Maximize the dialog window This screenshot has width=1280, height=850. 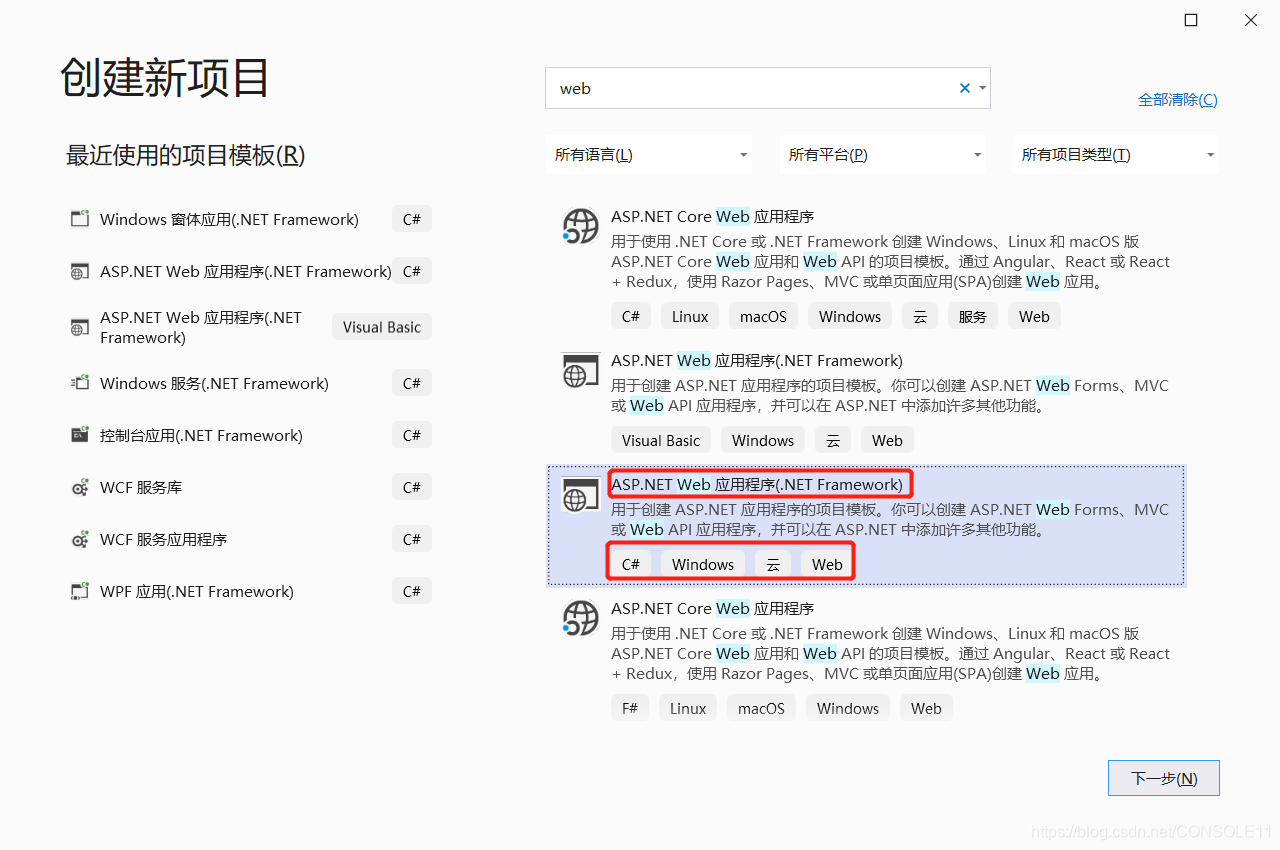coord(1191,20)
